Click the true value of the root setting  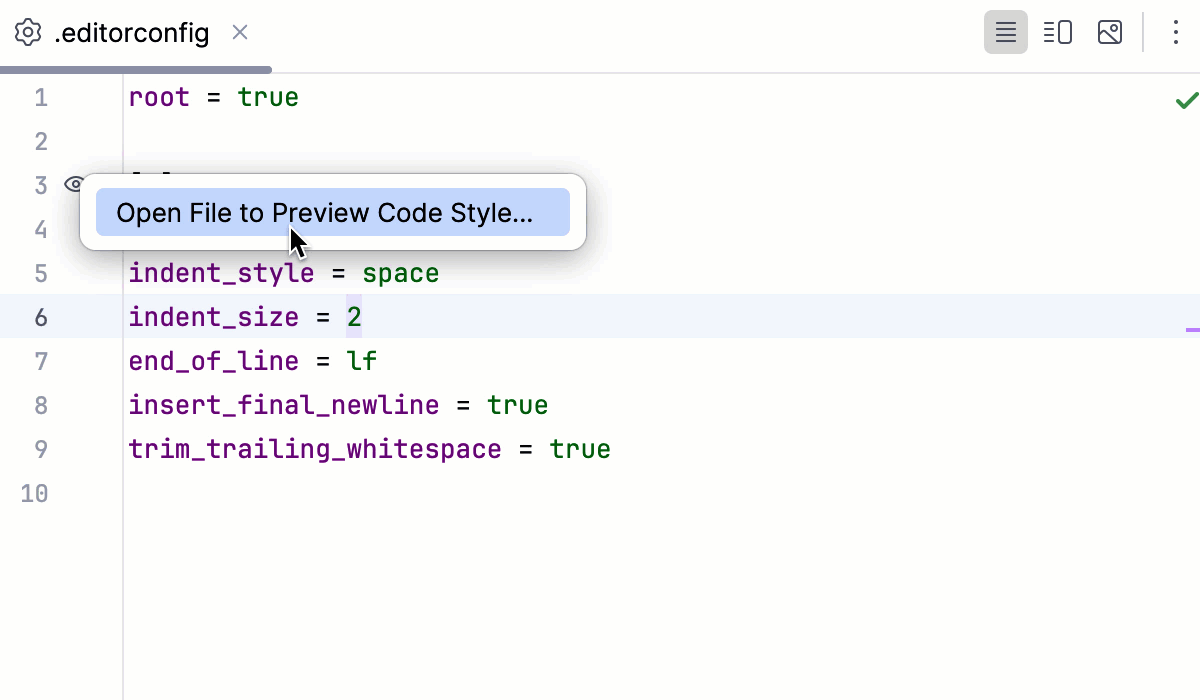tap(268, 97)
